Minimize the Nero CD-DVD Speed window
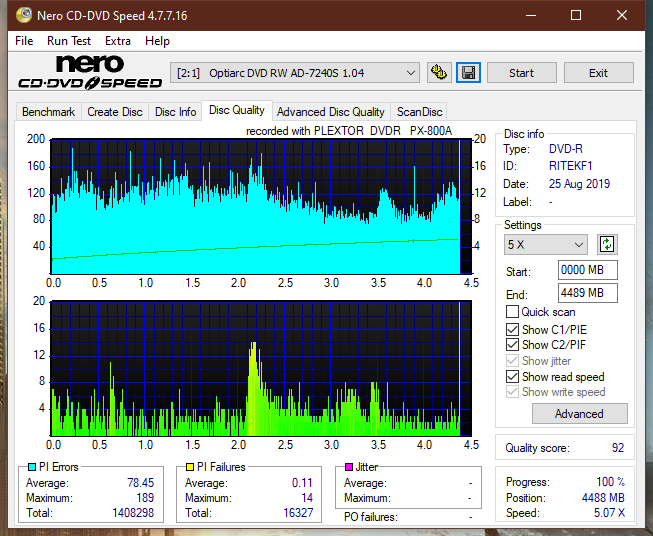This screenshot has width=653, height=536. click(x=531, y=15)
